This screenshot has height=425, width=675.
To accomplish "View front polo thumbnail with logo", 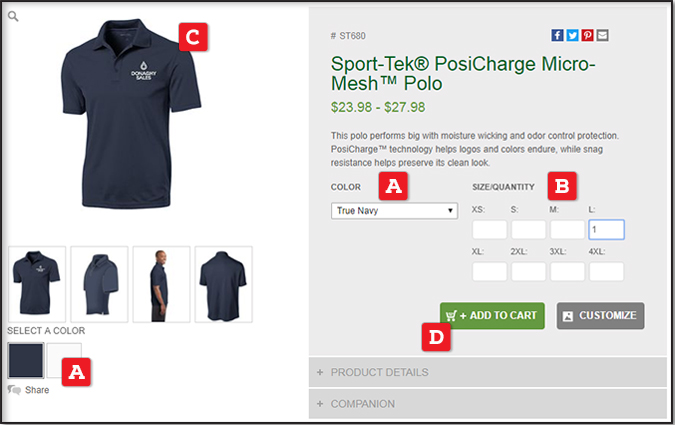I will pos(37,284).
